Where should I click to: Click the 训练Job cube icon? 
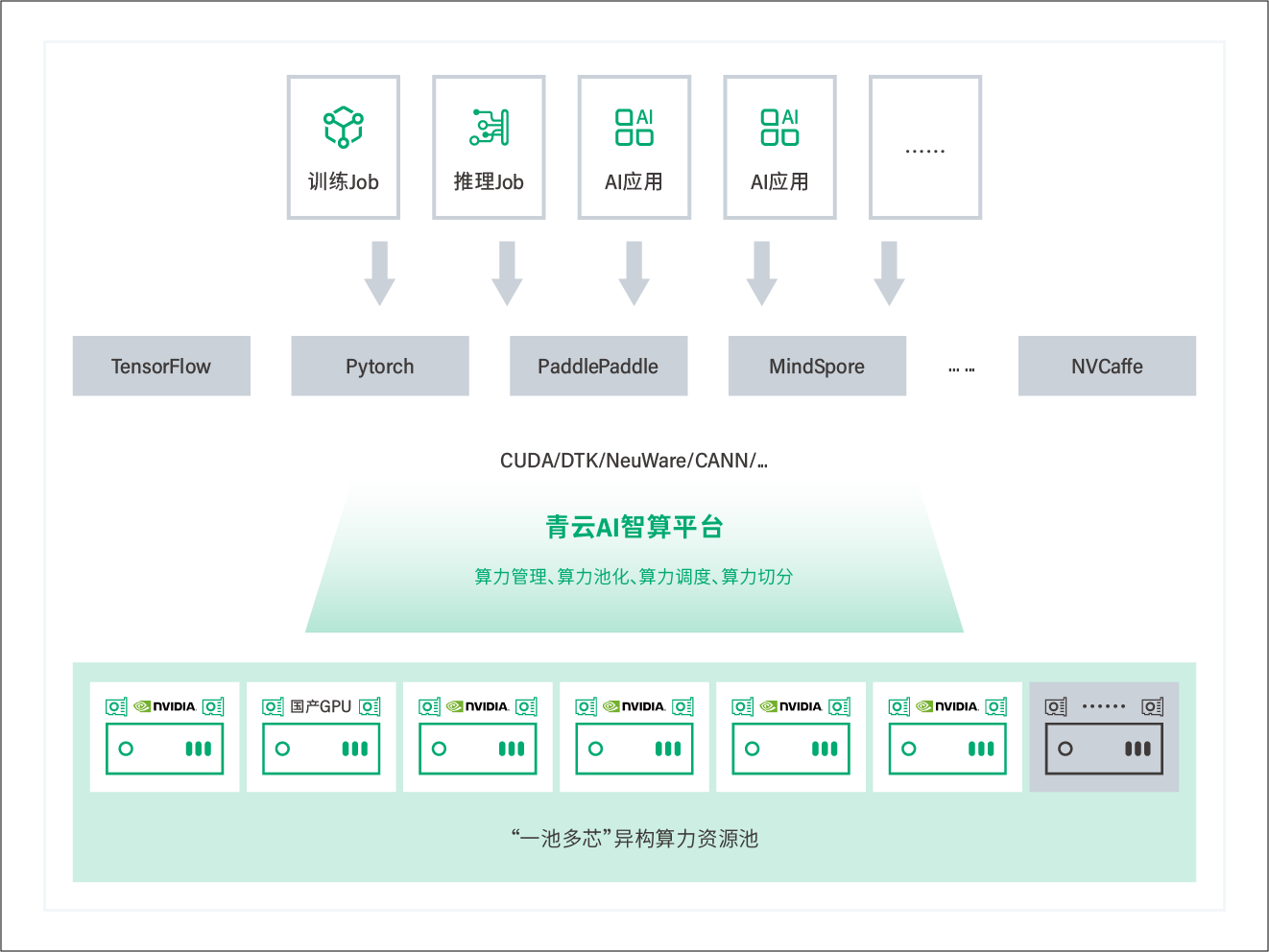click(x=343, y=127)
